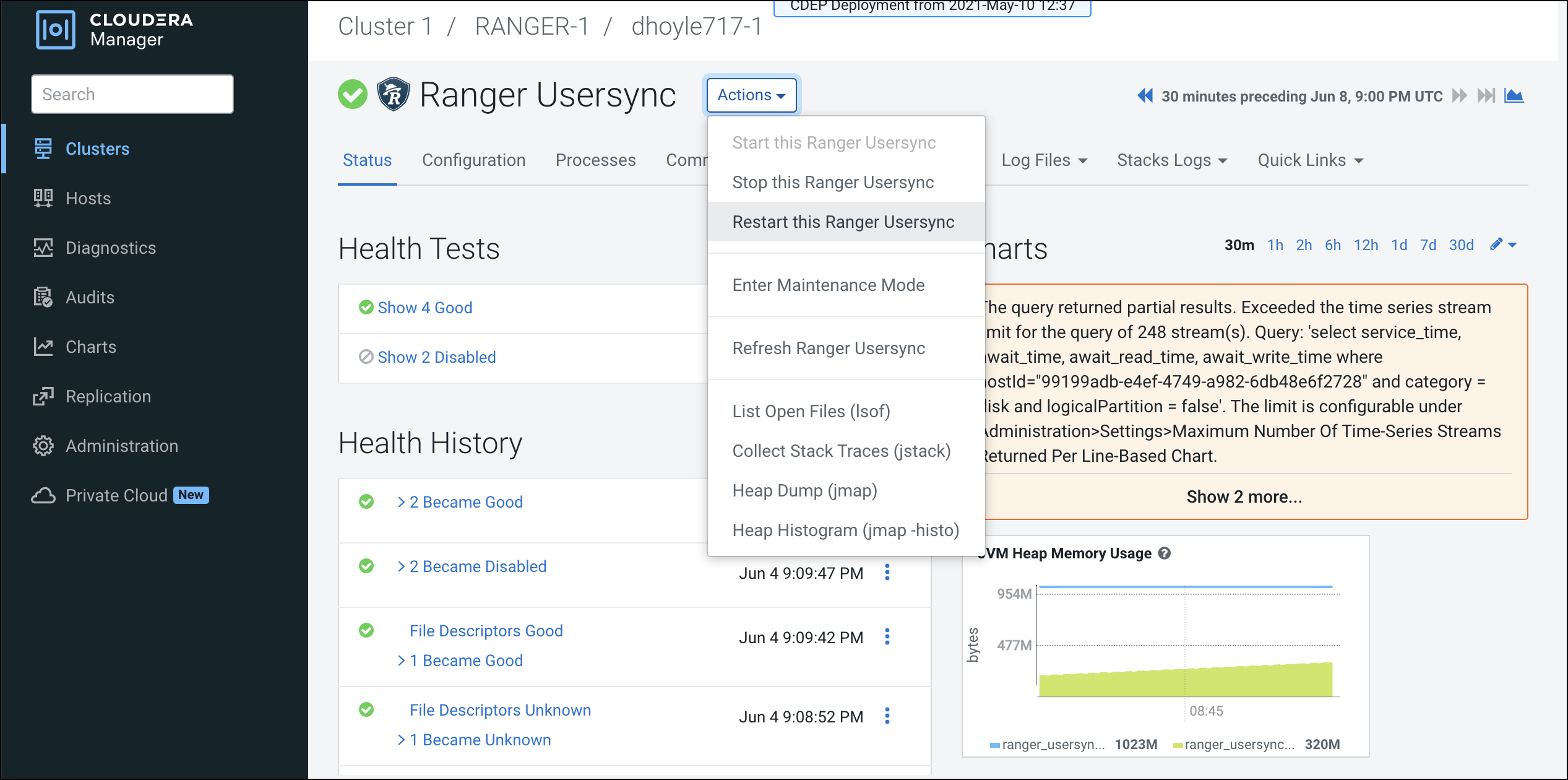
Task: Click the Audits sidebar icon
Action: pyautogui.click(x=43, y=297)
